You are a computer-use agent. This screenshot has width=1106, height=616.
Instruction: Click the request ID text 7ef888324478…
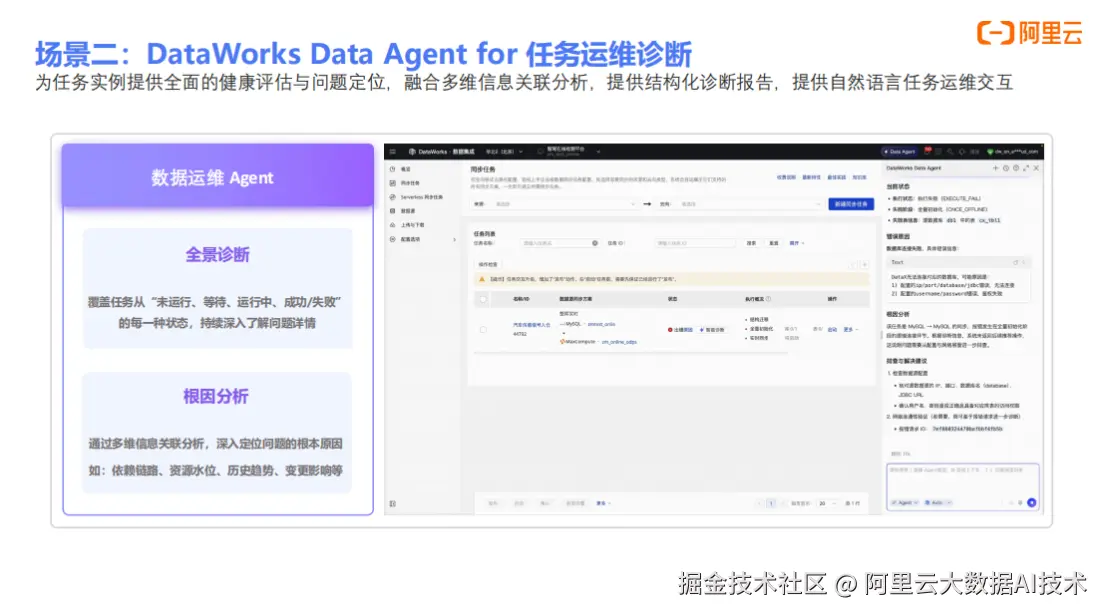pyautogui.click(x=967, y=429)
